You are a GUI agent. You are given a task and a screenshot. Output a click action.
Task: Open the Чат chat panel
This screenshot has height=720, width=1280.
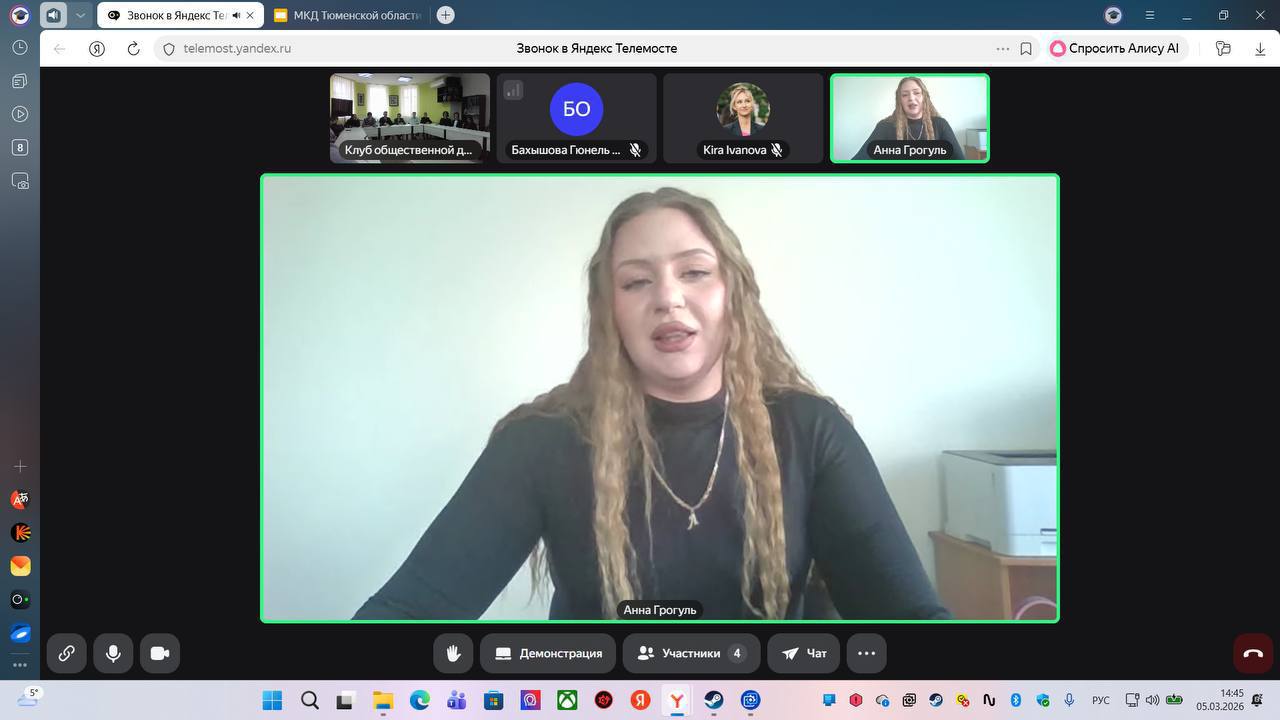coord(803,653)
